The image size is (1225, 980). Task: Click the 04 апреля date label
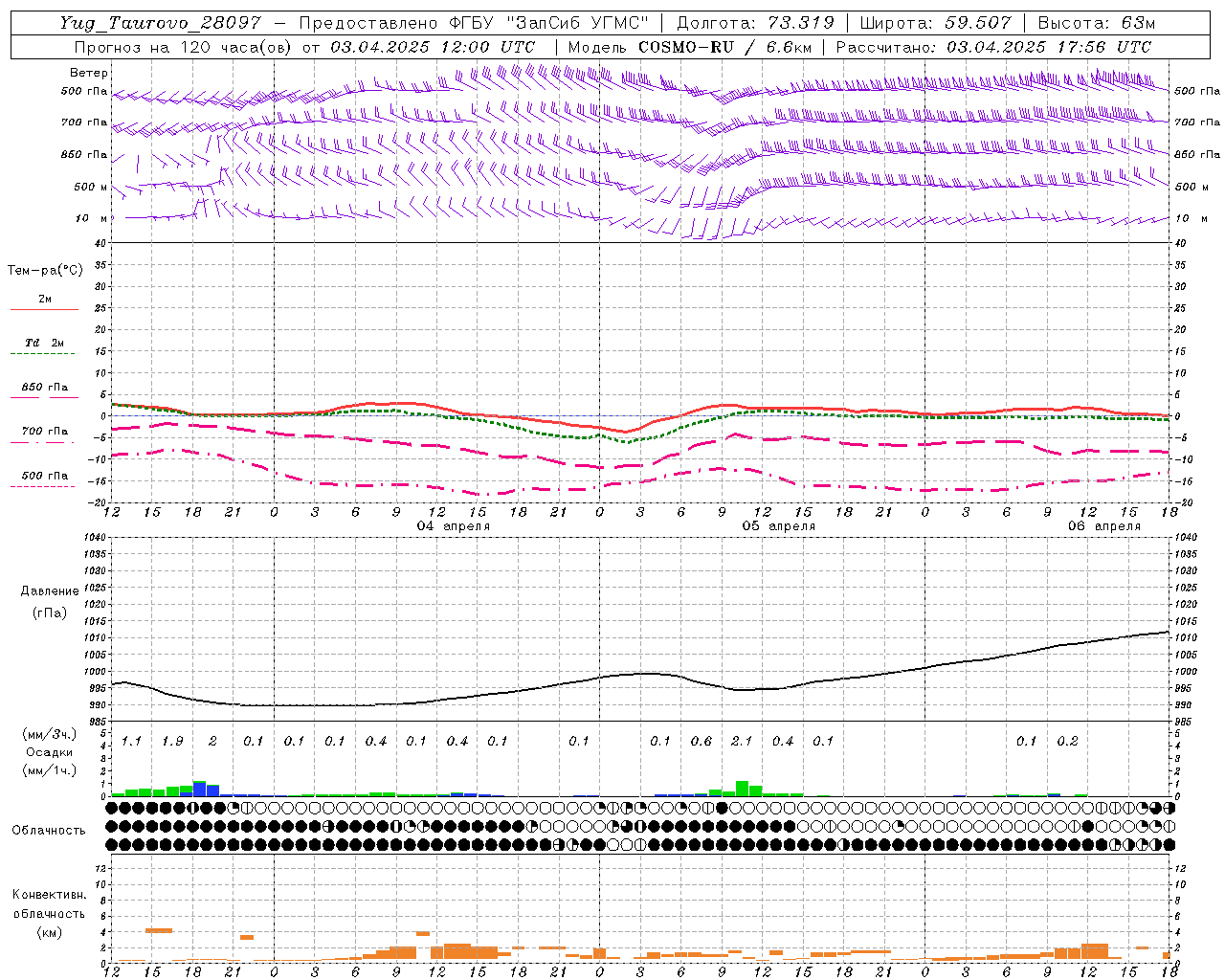coord(454,526)
